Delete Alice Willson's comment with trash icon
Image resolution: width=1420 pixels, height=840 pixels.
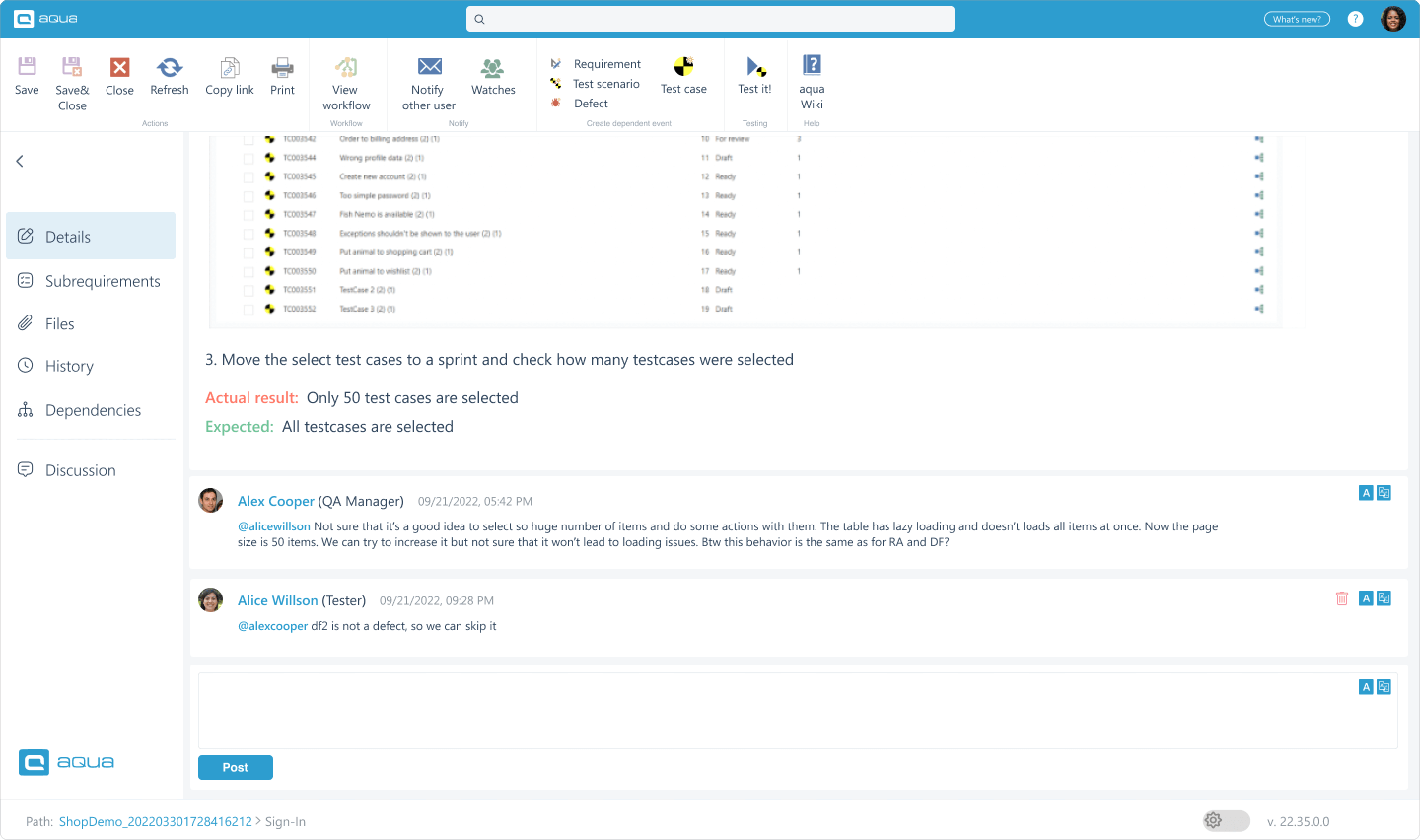[1341, 598]
